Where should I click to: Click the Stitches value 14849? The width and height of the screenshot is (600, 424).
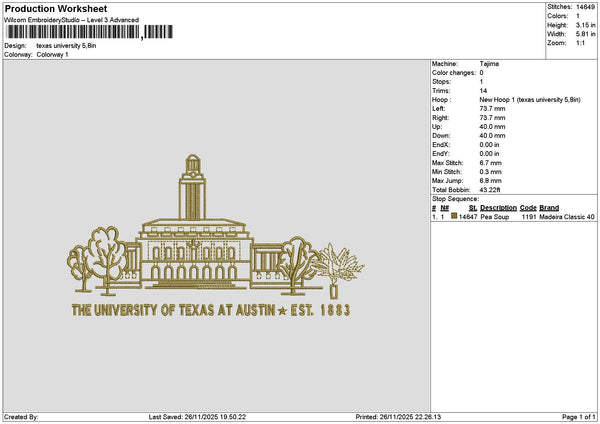(585, 7)
